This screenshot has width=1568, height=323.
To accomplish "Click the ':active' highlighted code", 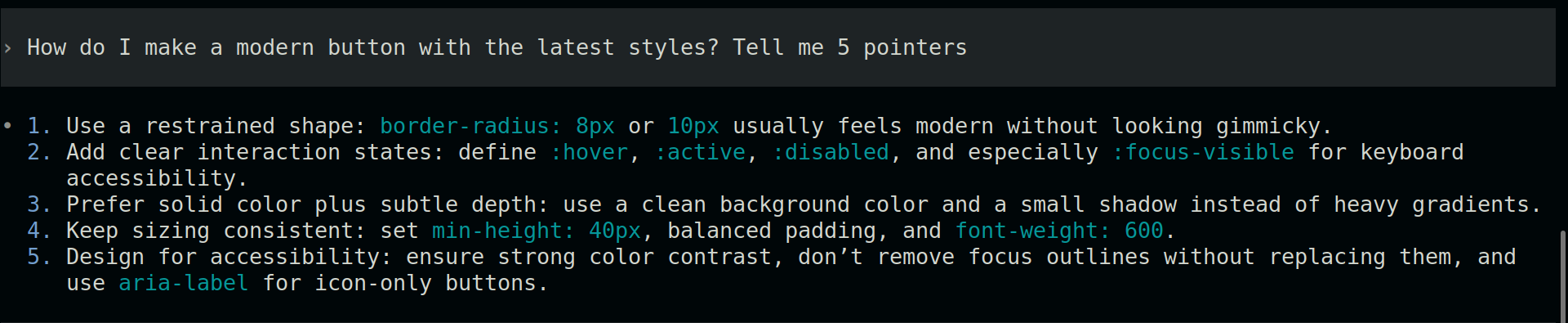I will [x=700, y=152].
